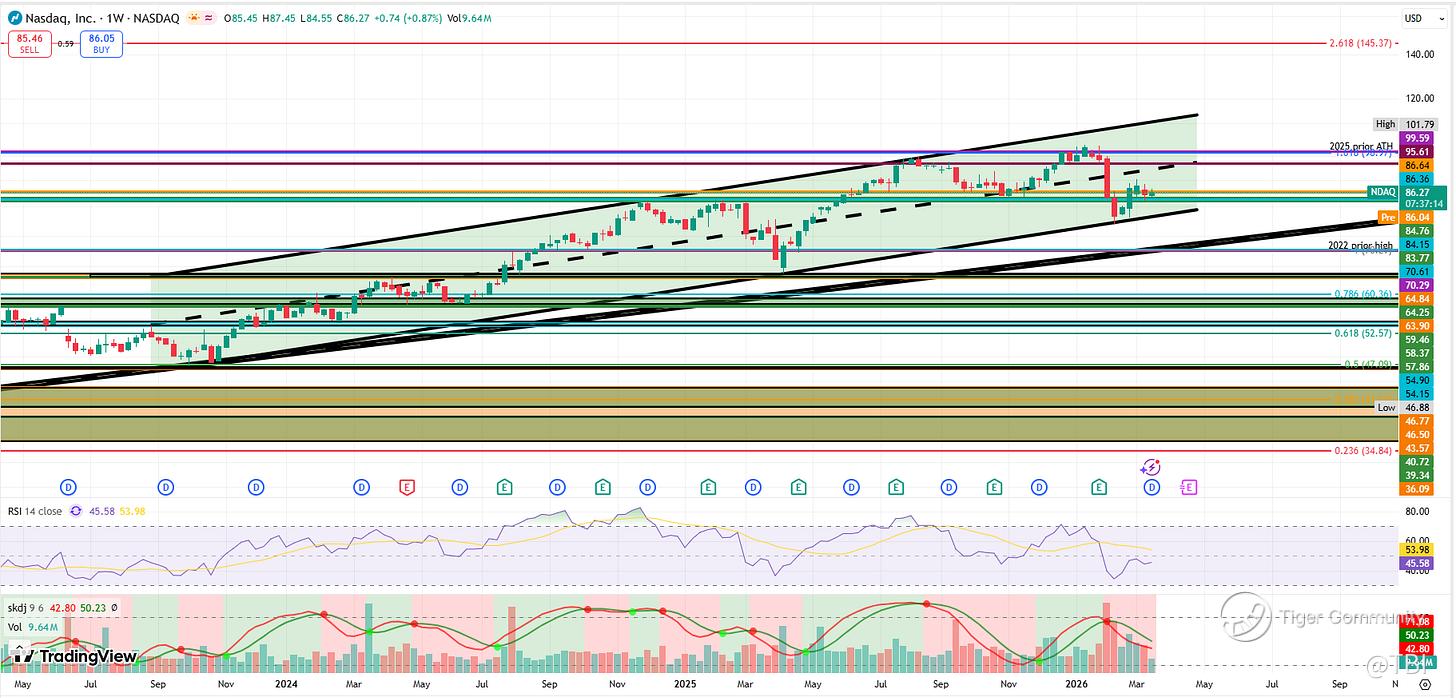Click the orange 36.09 price label
Viewport: 1456px width, 698px height.
pos(1417,489)
